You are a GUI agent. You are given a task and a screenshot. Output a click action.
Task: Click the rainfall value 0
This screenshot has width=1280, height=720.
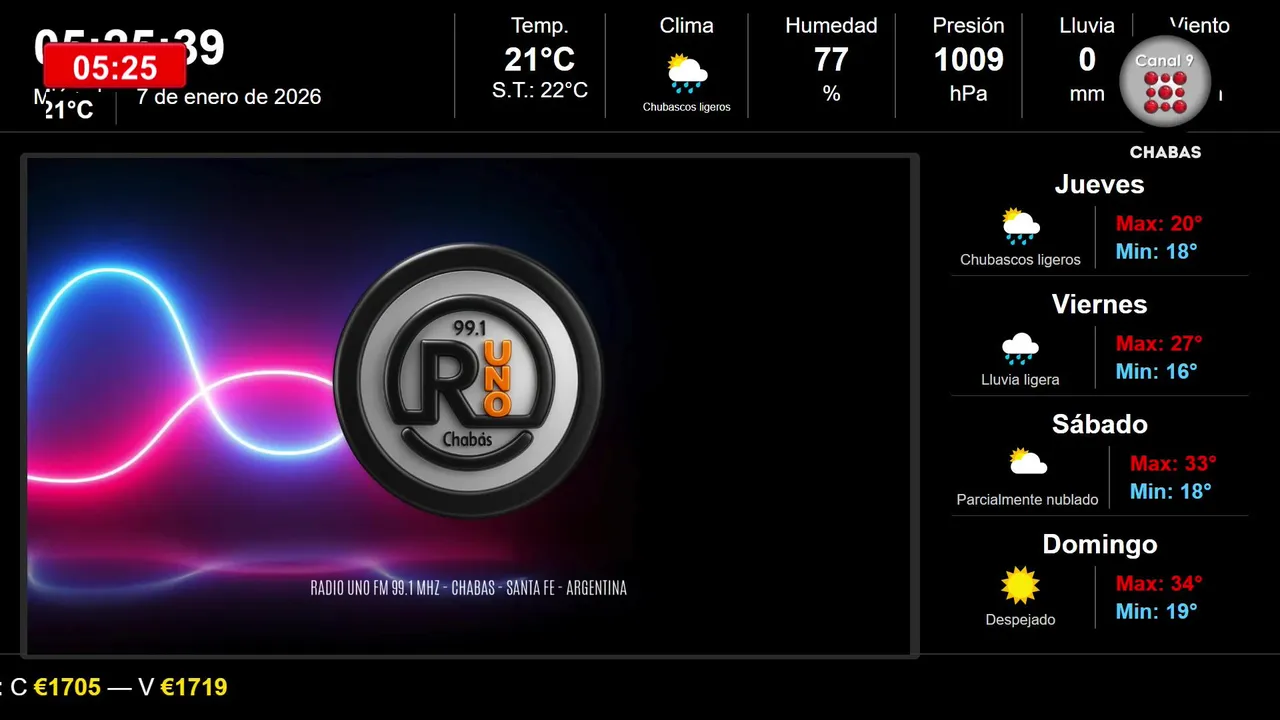pos(1087,60)
